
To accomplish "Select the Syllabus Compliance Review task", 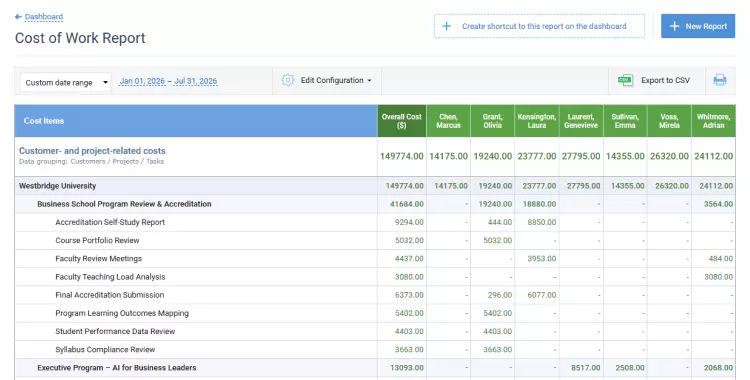I will click(x=105, y=349).
